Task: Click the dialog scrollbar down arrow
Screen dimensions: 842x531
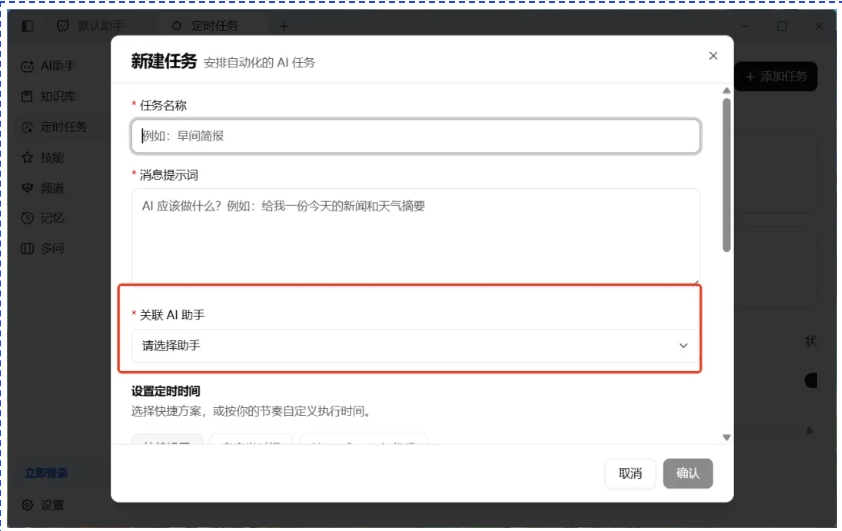Action: click(726, 437)
